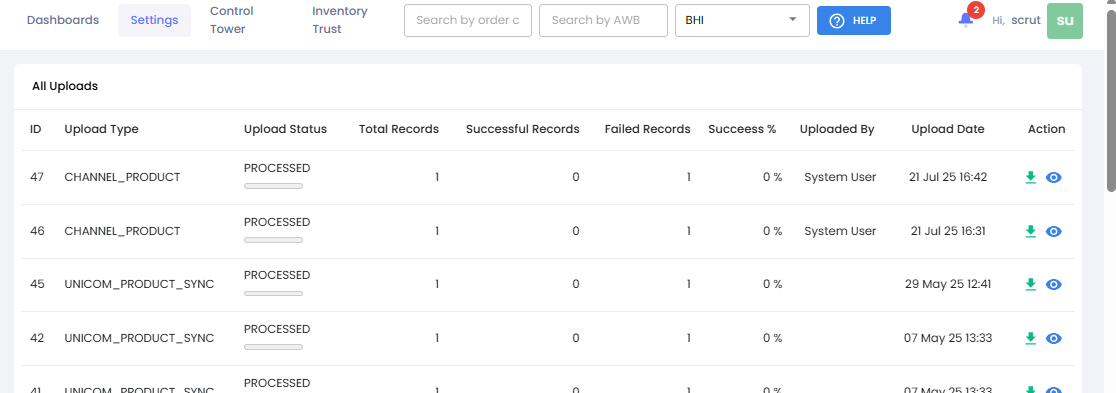Viewport: 1116px width, 393px height.
Task: Click PROCESSED status in row 42
Action: (x=277, y=329)
